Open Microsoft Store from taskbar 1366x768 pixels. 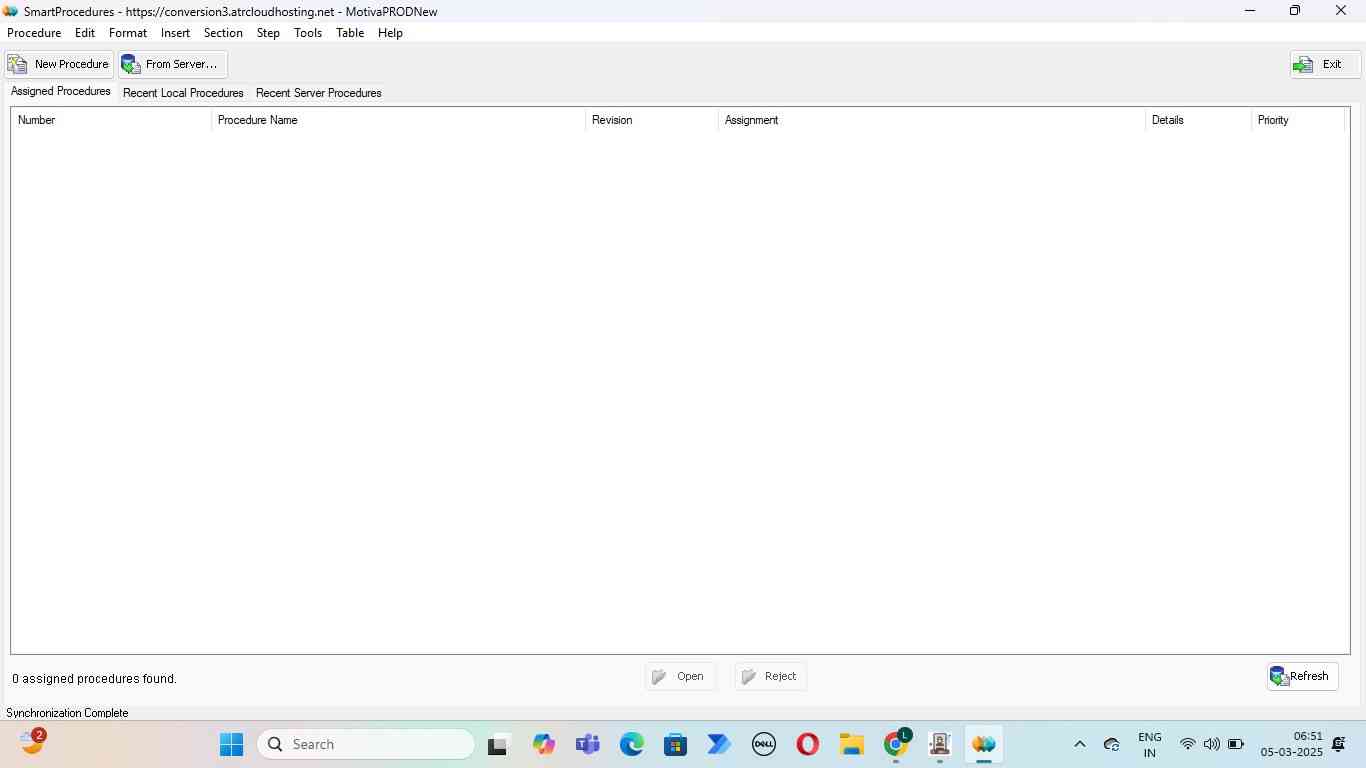[x=675, y=745]
